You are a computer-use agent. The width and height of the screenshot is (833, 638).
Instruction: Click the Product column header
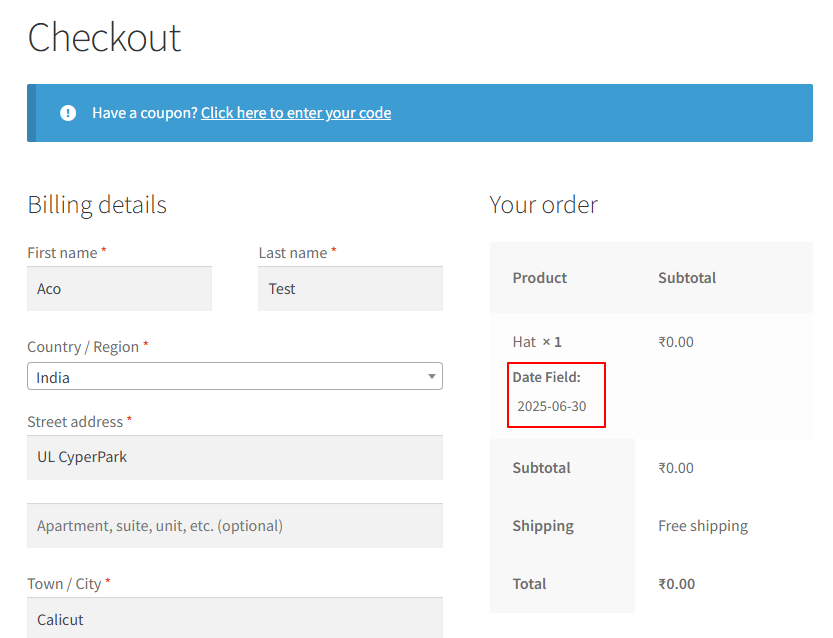[540, 278]
